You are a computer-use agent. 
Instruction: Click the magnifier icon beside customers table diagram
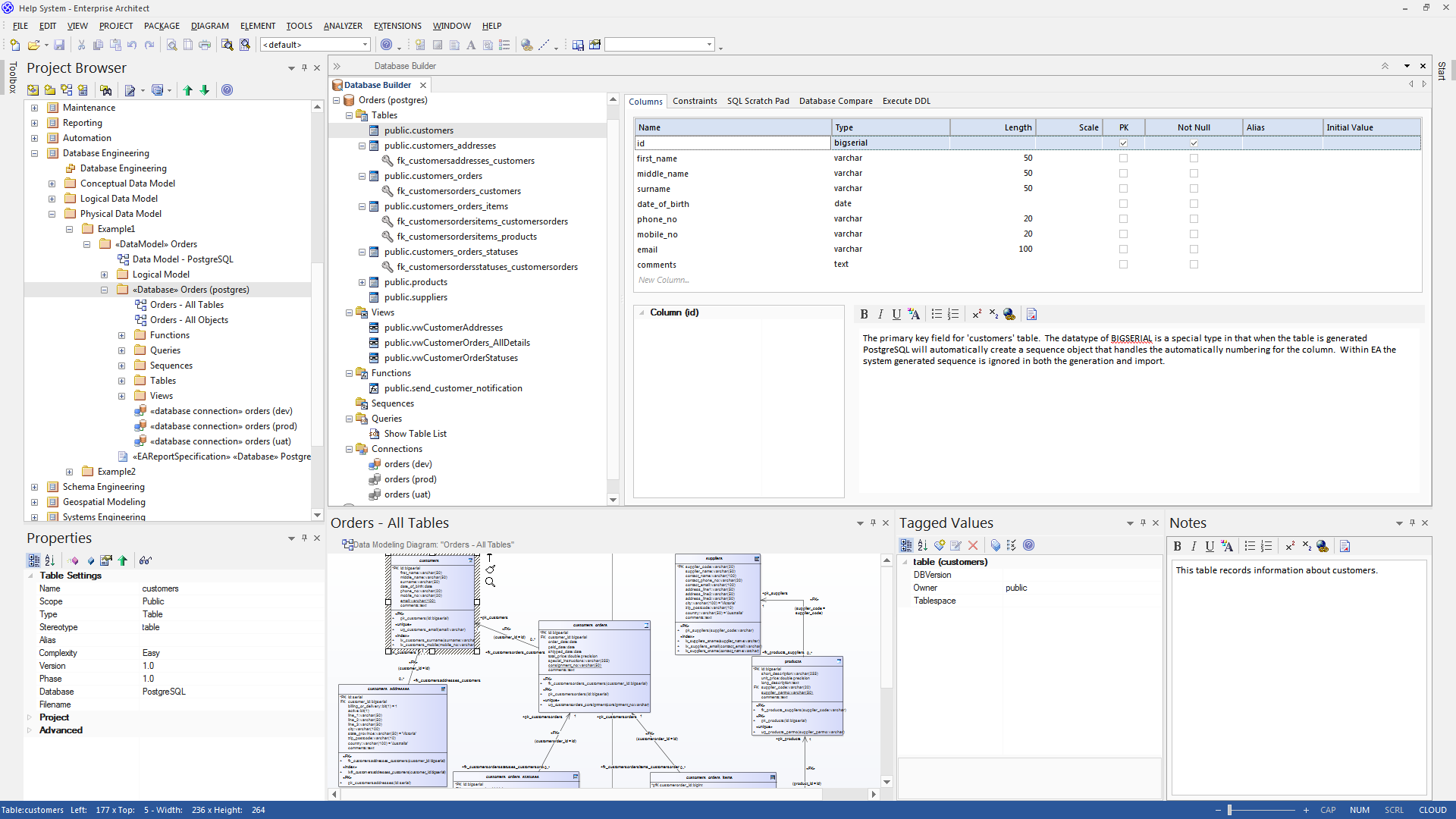[x=490, y=582]
